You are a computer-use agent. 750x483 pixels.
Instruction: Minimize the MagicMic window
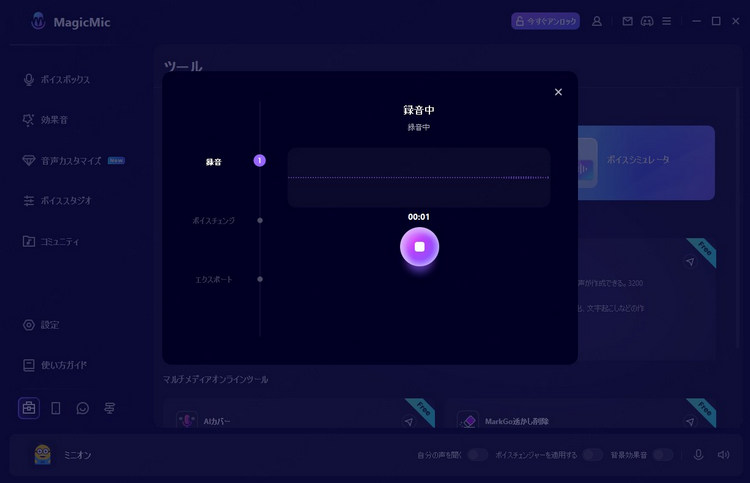(696, 21)
